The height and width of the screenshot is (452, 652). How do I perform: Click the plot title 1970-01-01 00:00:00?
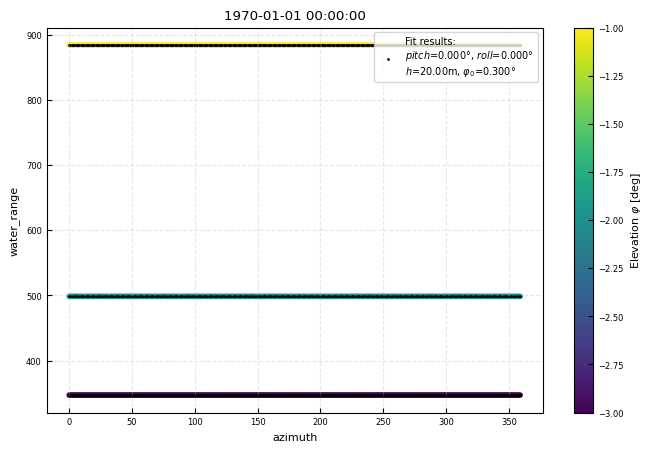294,16
